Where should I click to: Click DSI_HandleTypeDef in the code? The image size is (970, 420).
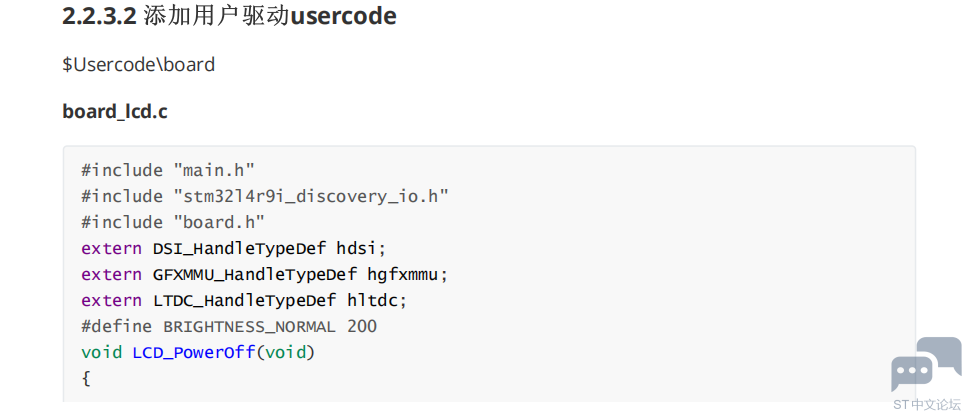point(239,248)
